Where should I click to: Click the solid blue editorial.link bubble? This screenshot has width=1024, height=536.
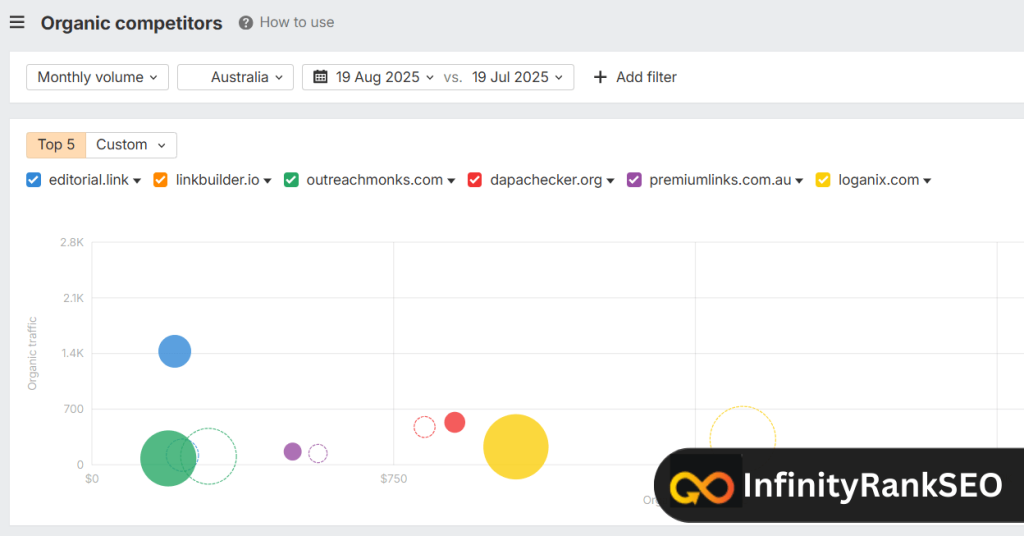coord(175,351)
